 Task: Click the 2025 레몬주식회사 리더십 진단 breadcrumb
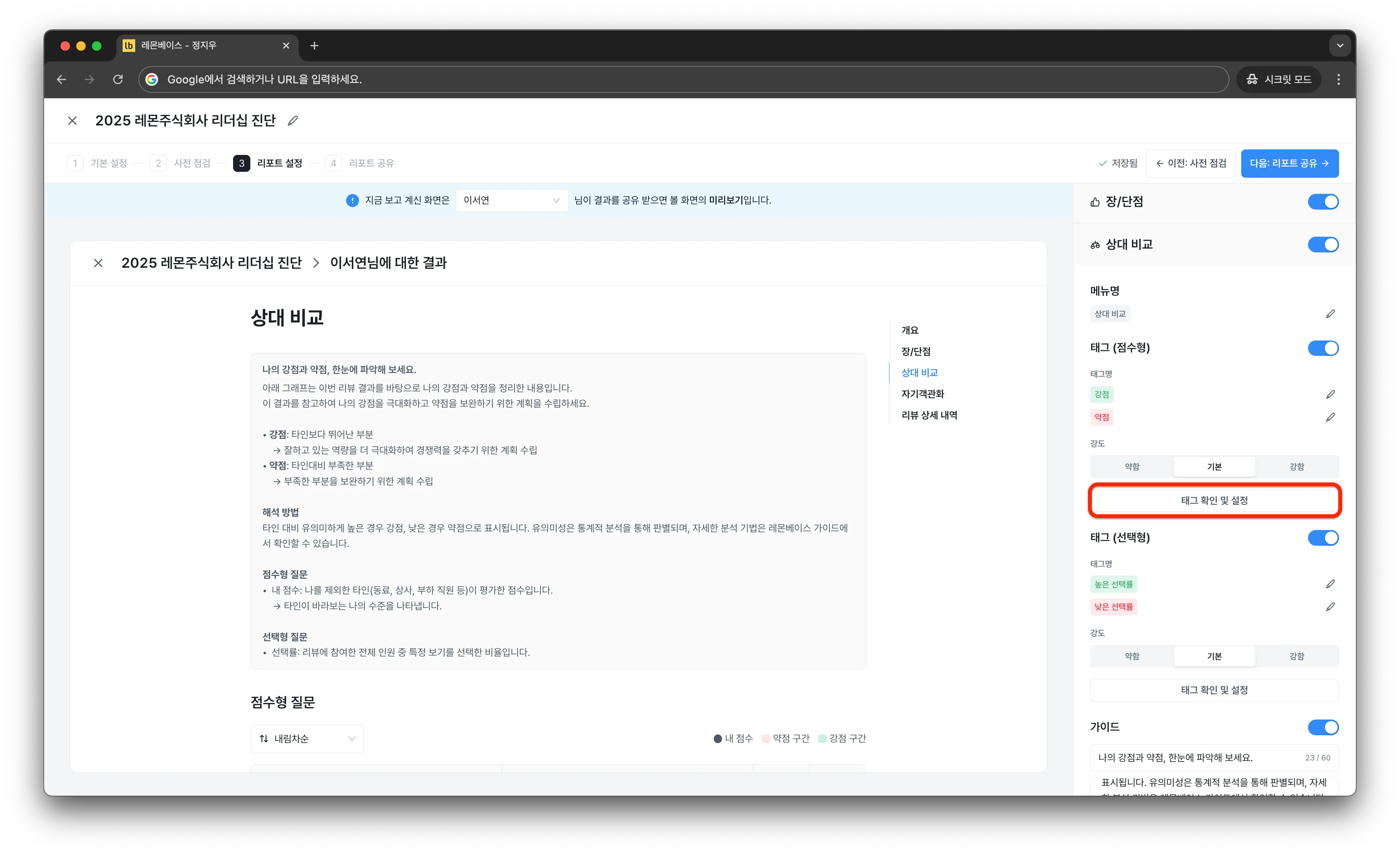click(211, 263)
